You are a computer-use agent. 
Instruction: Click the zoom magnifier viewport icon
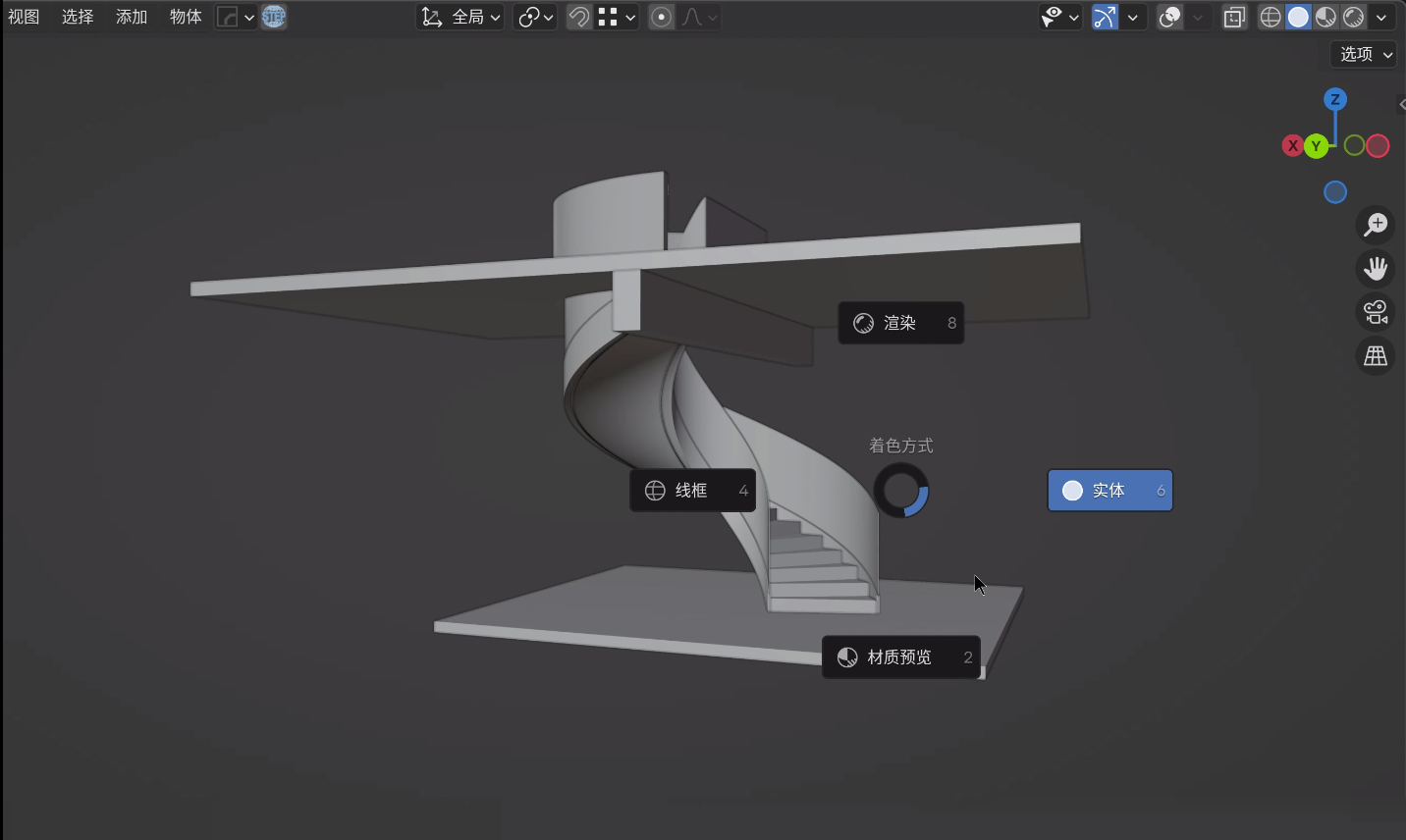point(1376,224)
